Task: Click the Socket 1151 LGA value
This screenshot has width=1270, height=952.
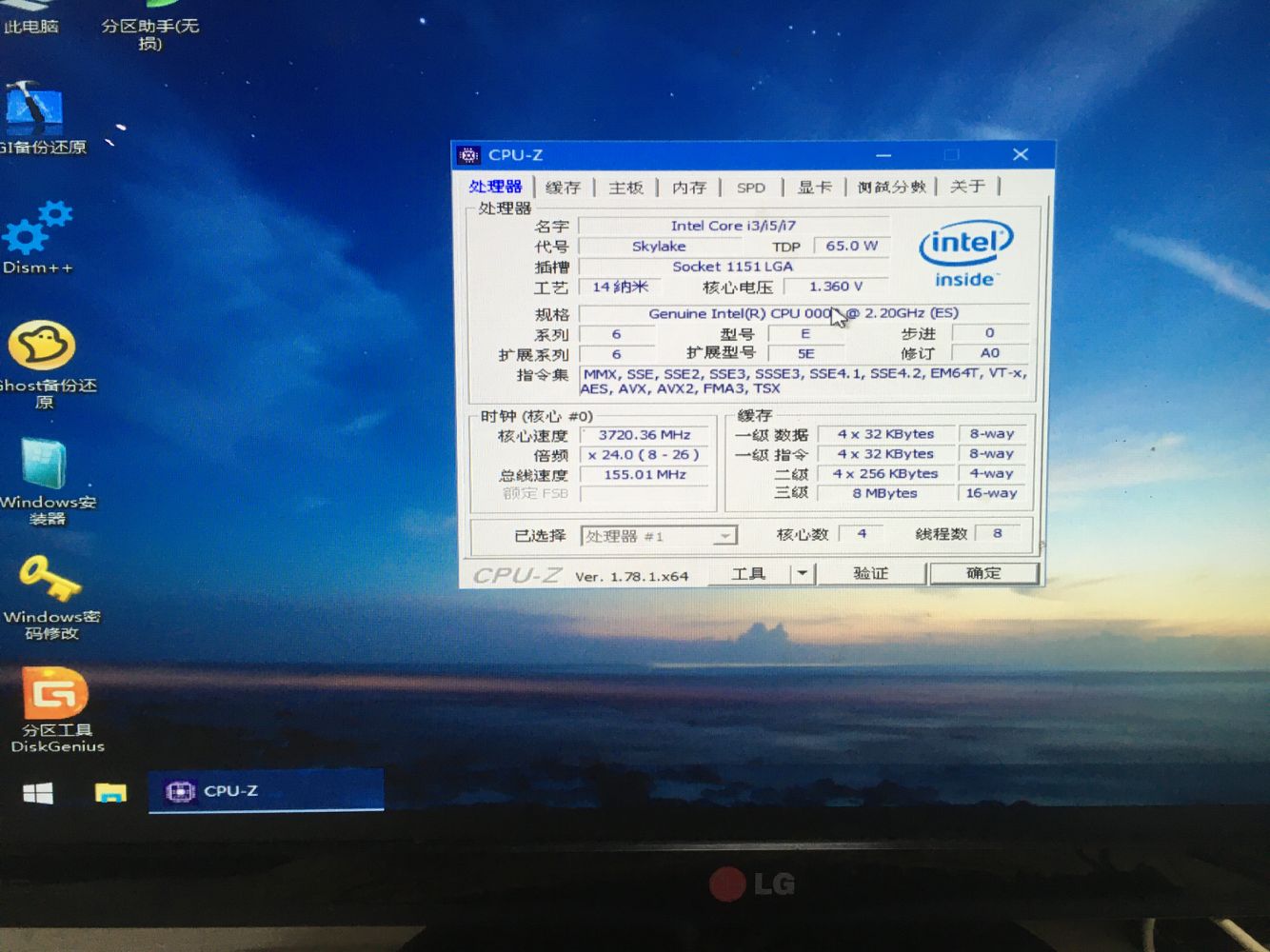Action: pos(733,267)
